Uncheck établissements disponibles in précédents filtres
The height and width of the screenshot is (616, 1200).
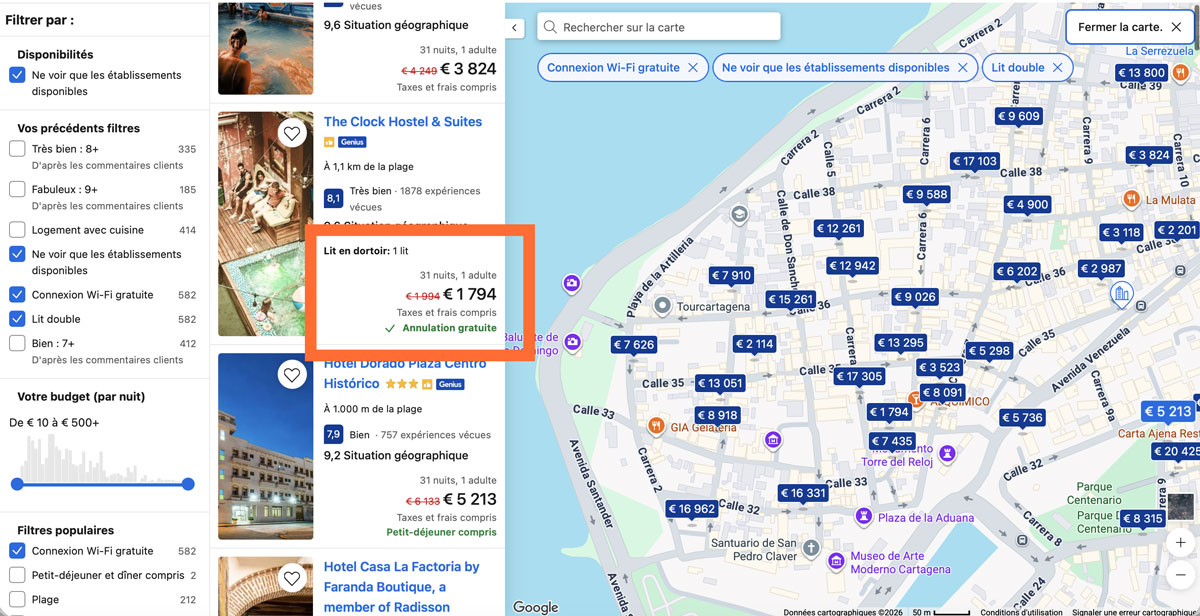click(17, 254)
